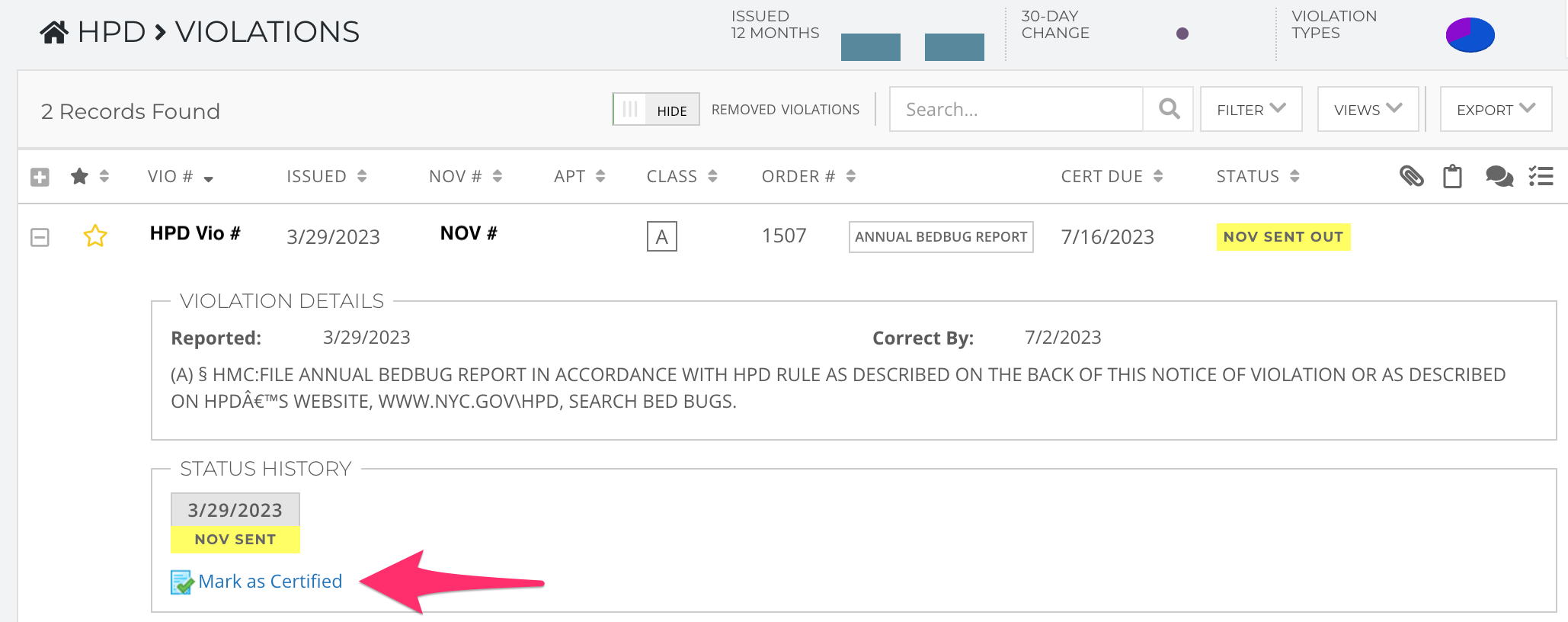
Task: Click the REMOVED VIOLATIONS label
Action: (x=786, y=110)
